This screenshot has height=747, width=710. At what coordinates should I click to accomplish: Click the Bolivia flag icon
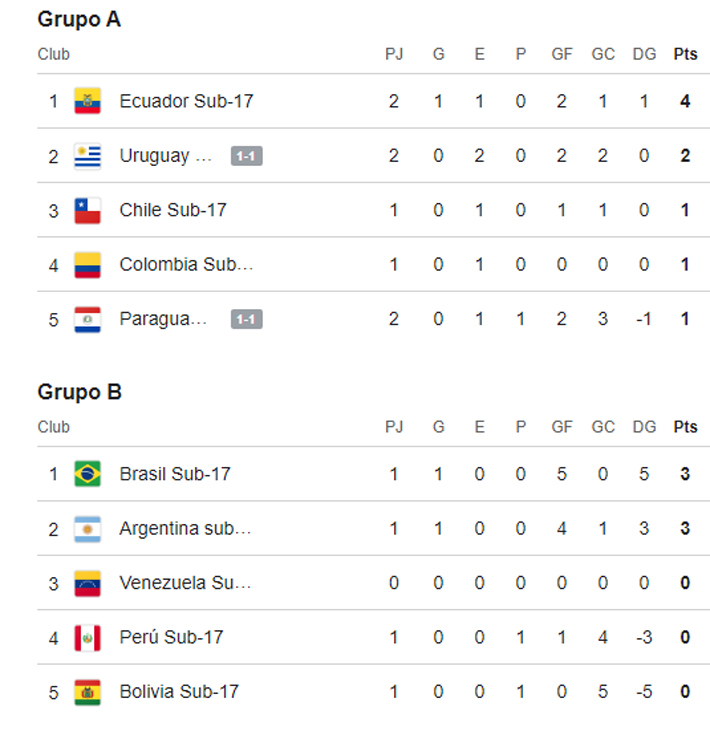88,692
